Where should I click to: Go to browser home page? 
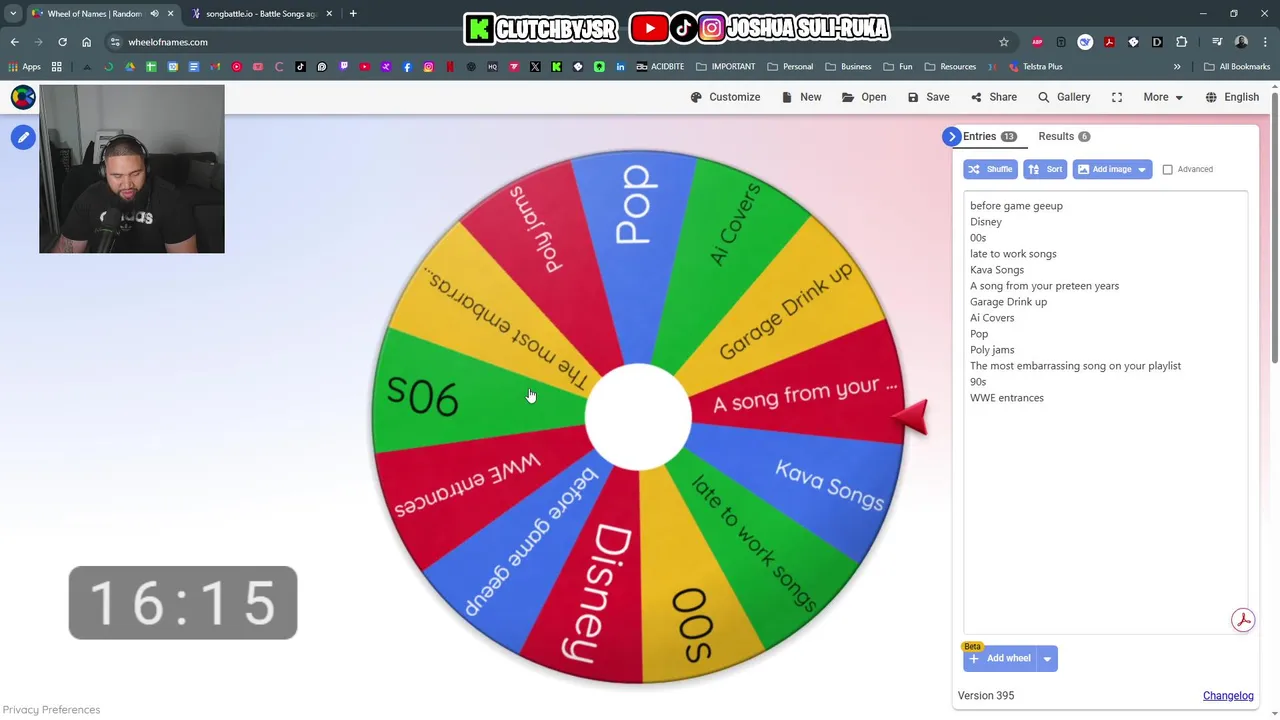coord(86,42)
